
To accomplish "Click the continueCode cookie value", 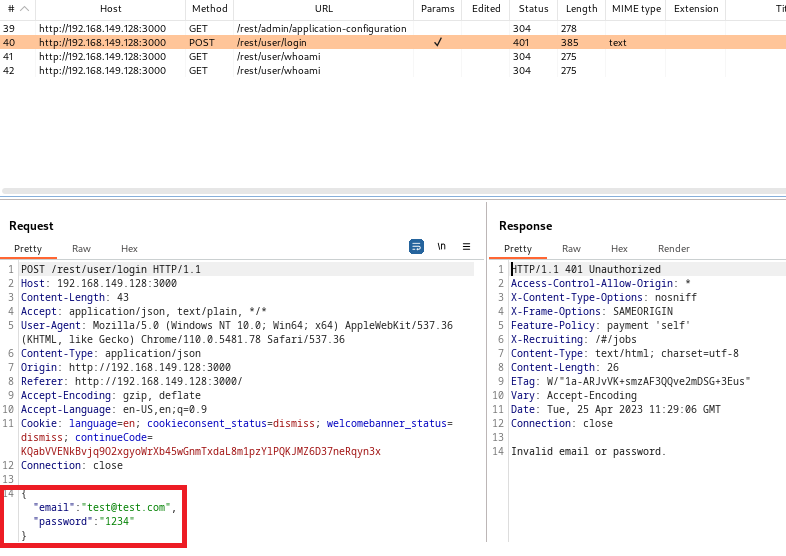I will [201, 452].
